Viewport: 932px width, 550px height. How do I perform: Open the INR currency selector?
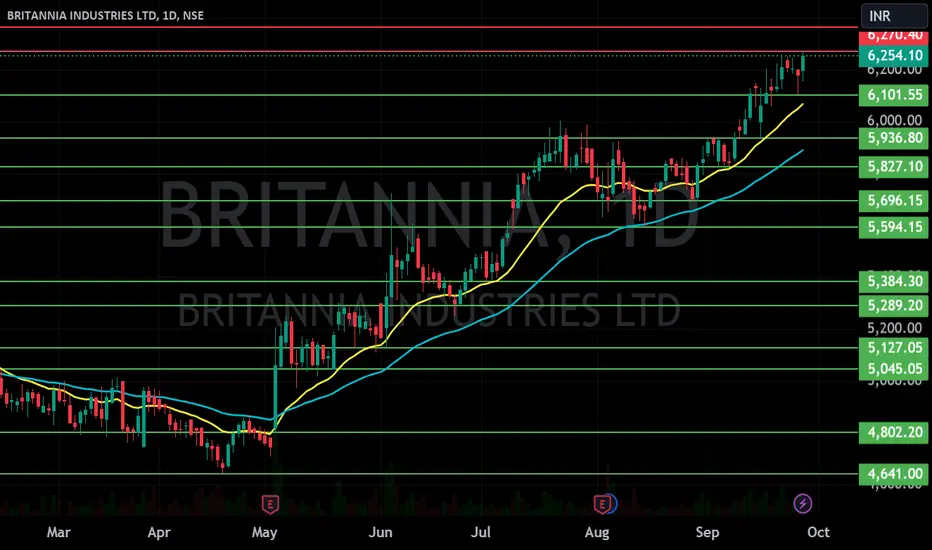(x=894, y=15)
